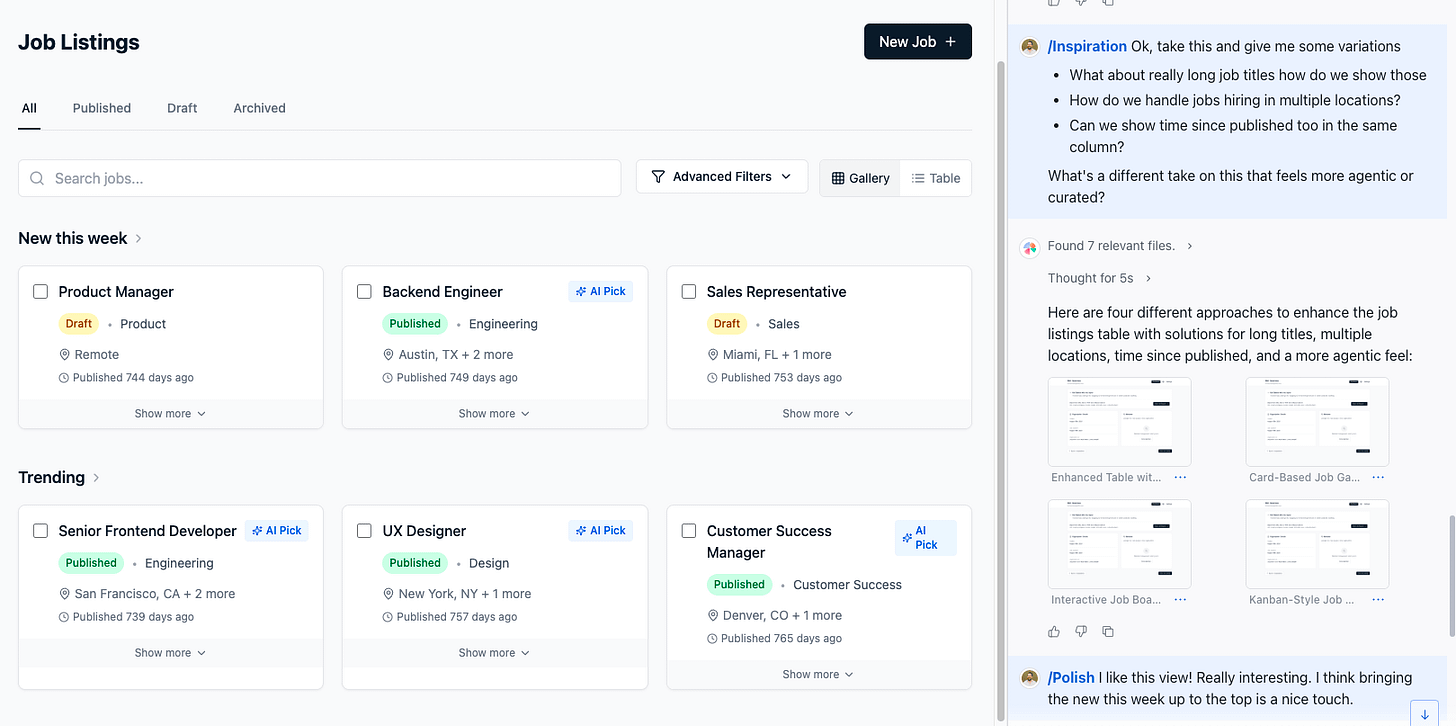Open the Advanced Filters dropdown
This screenshot has height=726, width=1456.
(x=722, y=176)
